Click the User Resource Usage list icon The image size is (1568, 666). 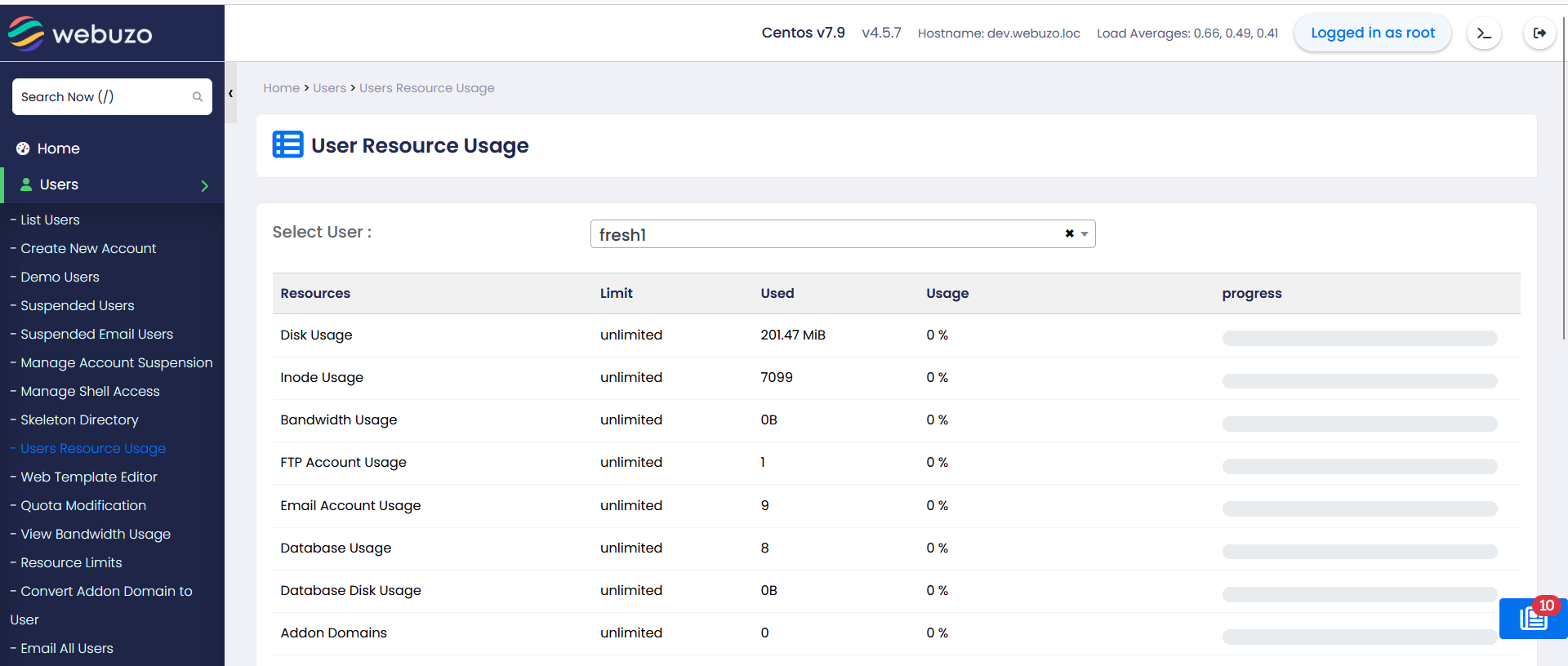[287, 145]
